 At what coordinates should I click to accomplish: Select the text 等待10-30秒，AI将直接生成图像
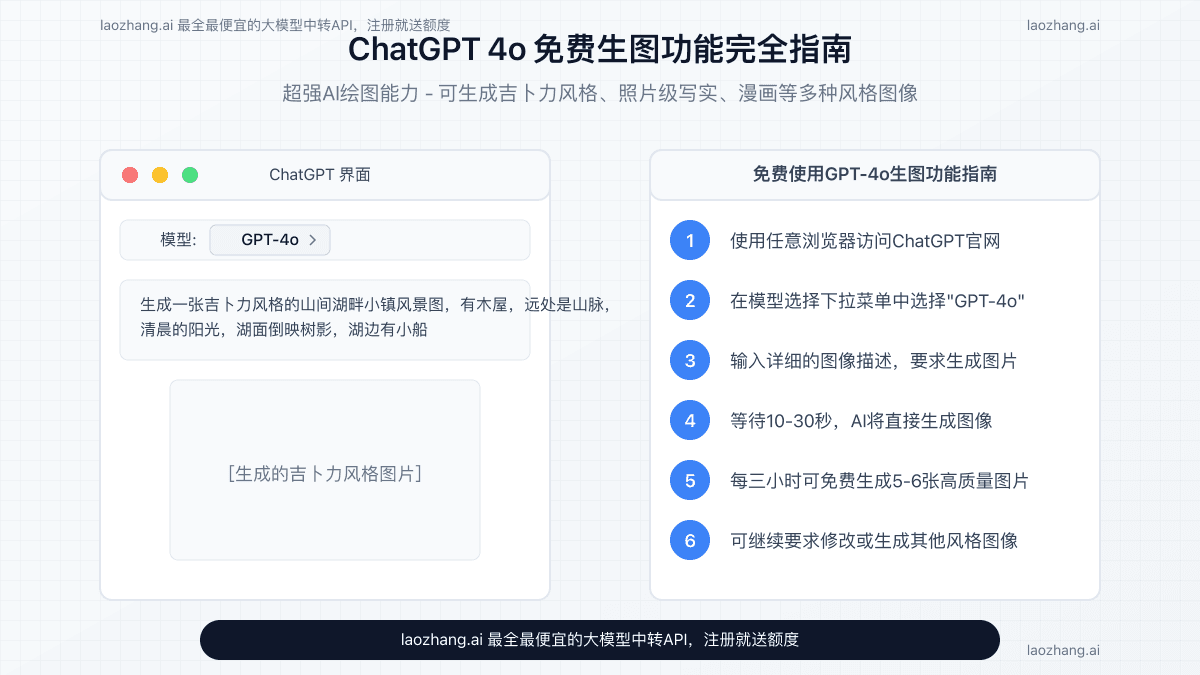[862, 421]
